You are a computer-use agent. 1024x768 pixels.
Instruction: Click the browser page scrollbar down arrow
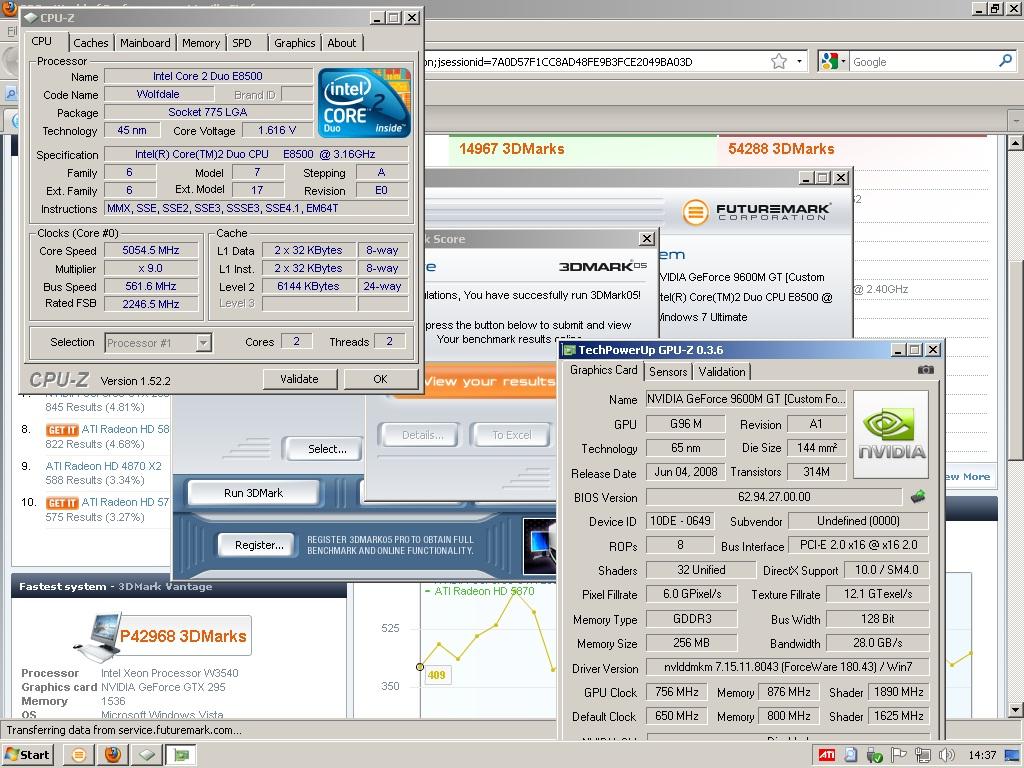pyautogui.click(x=1015, y=710)
